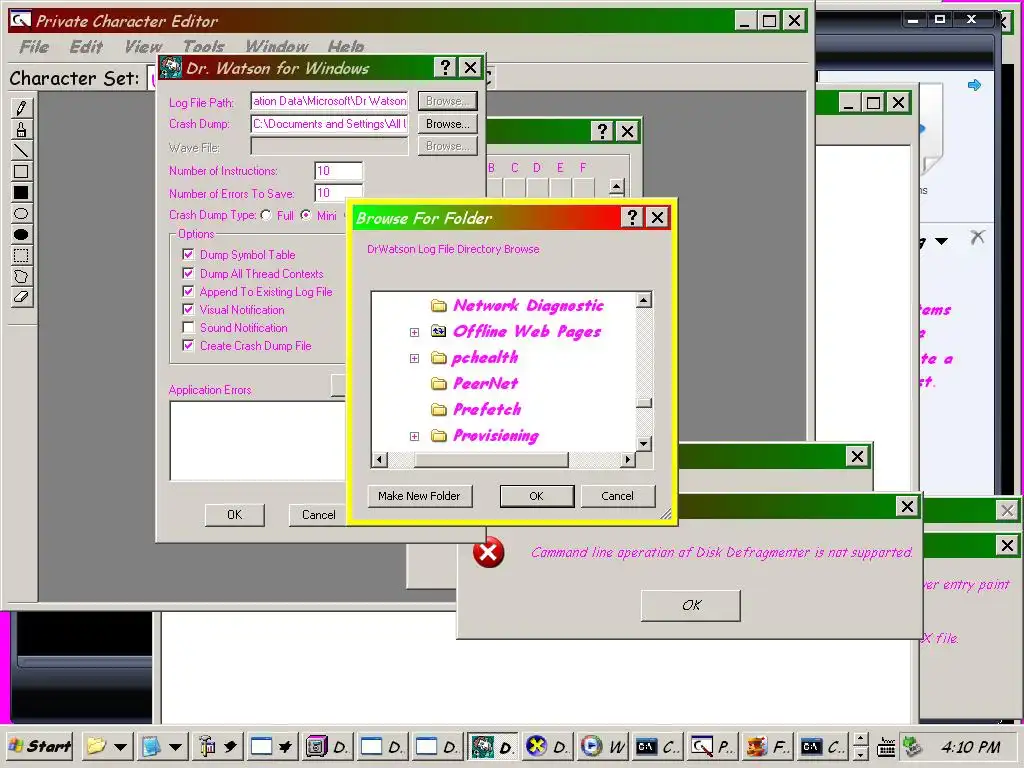
Task: Click into Number of Errors To Save field
Action: (x=338, y=193)
